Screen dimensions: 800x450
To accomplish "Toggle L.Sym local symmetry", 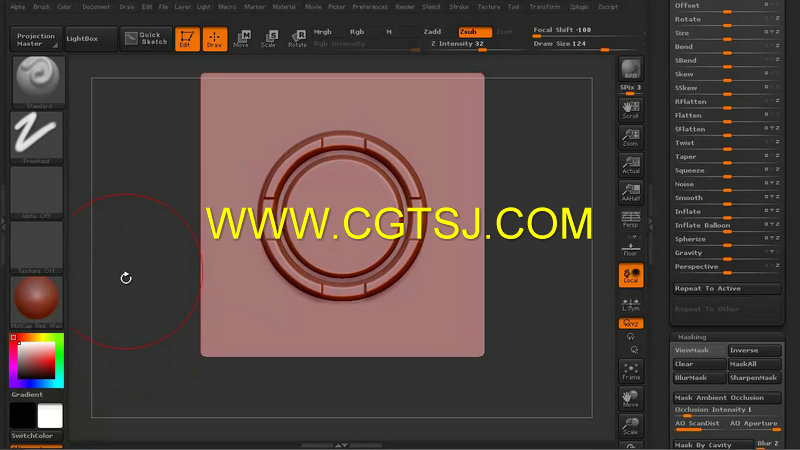I will pos(631,304).
